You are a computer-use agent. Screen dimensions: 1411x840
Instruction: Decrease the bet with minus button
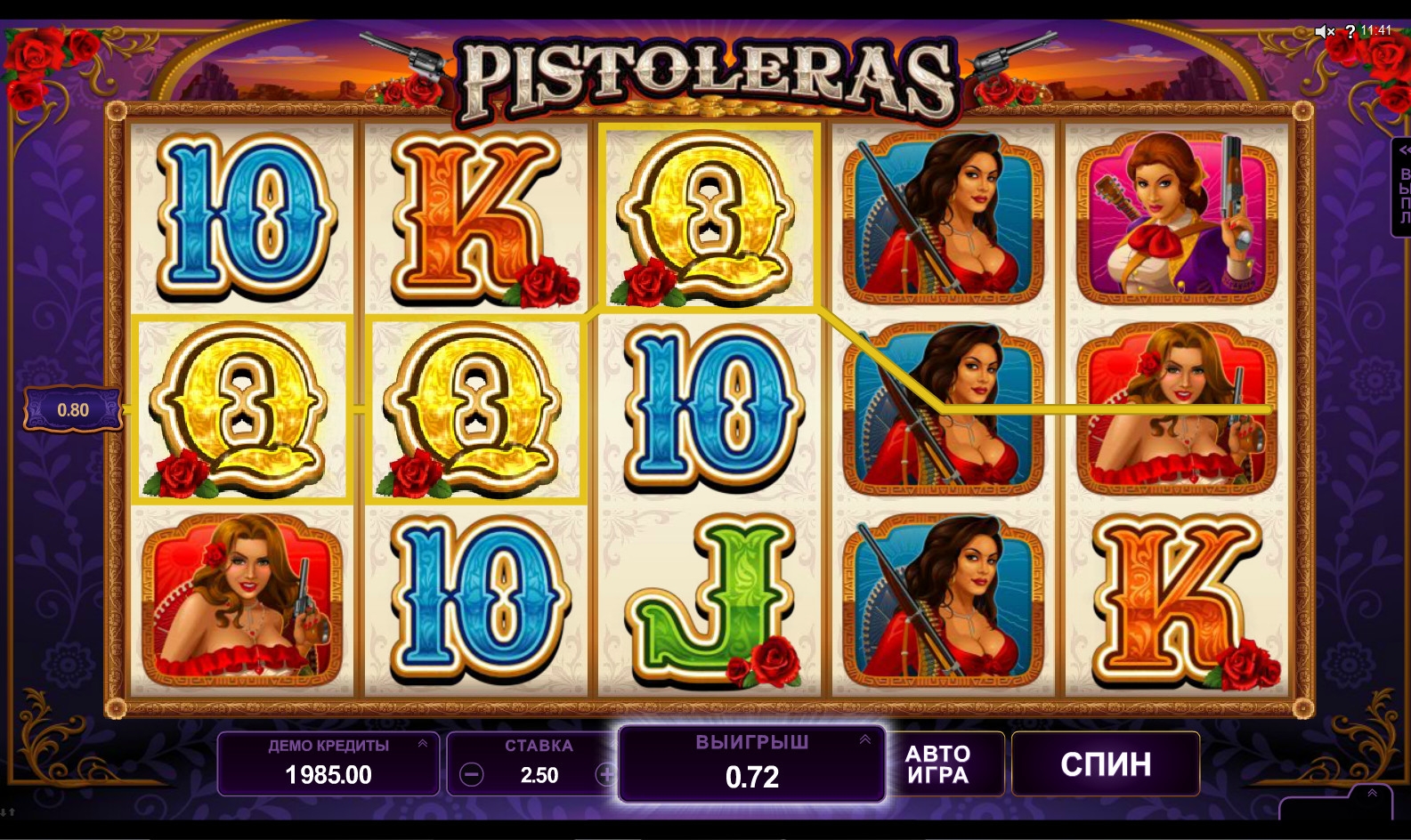[x=471, y=775]
